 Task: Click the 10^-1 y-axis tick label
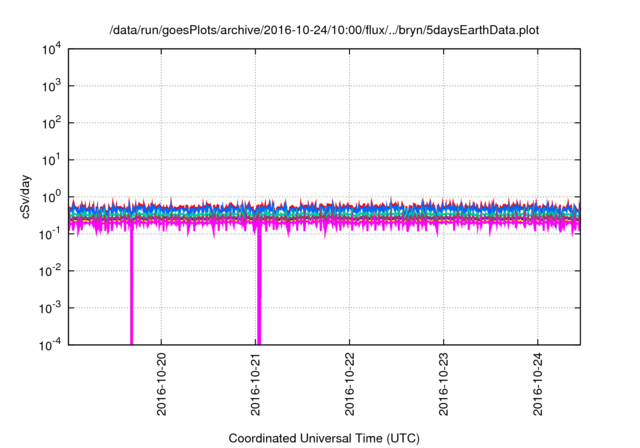point(51,234)
